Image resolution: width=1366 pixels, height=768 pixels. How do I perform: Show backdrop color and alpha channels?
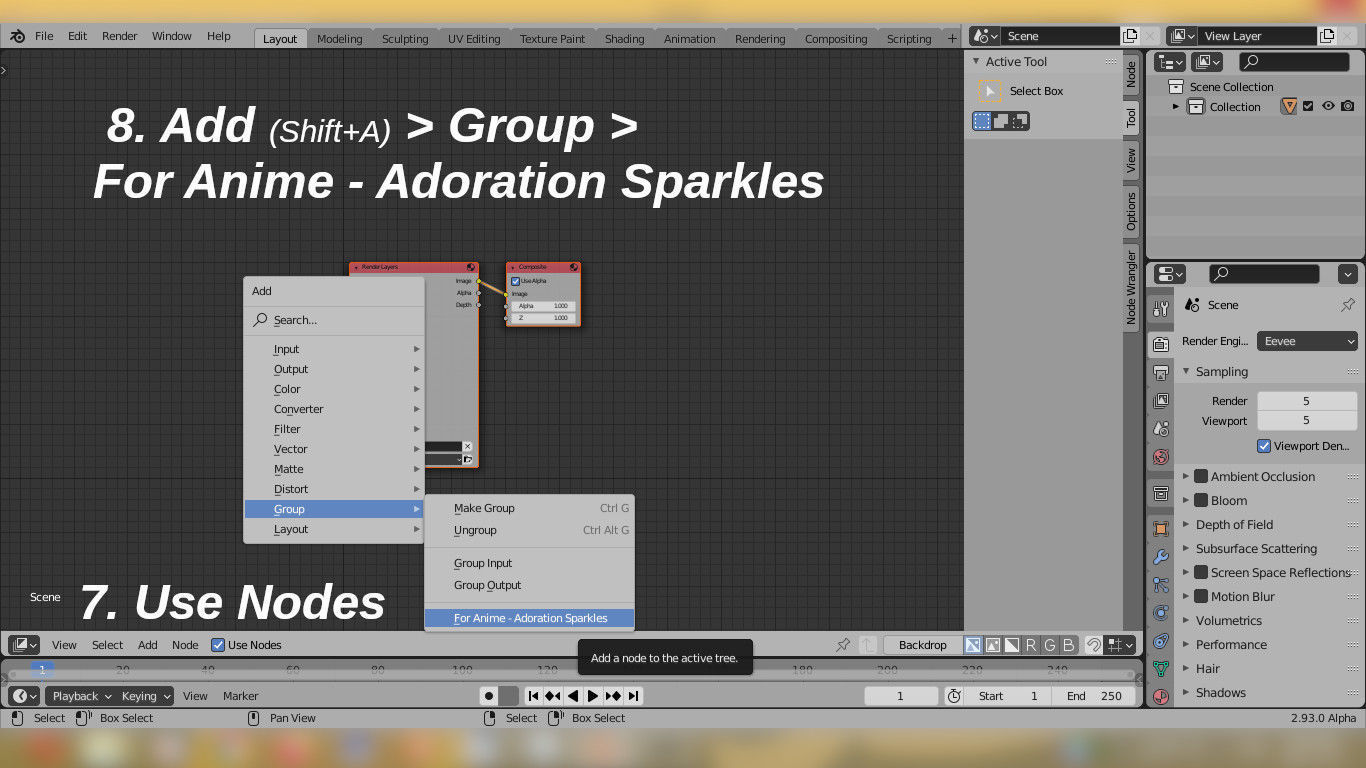(x=972, y=645)
